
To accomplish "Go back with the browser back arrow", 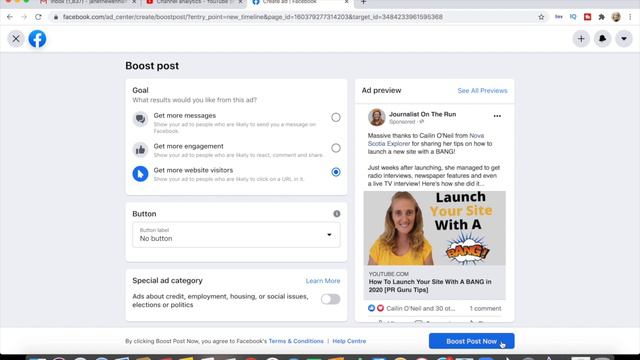I will (x=10, y=17).
